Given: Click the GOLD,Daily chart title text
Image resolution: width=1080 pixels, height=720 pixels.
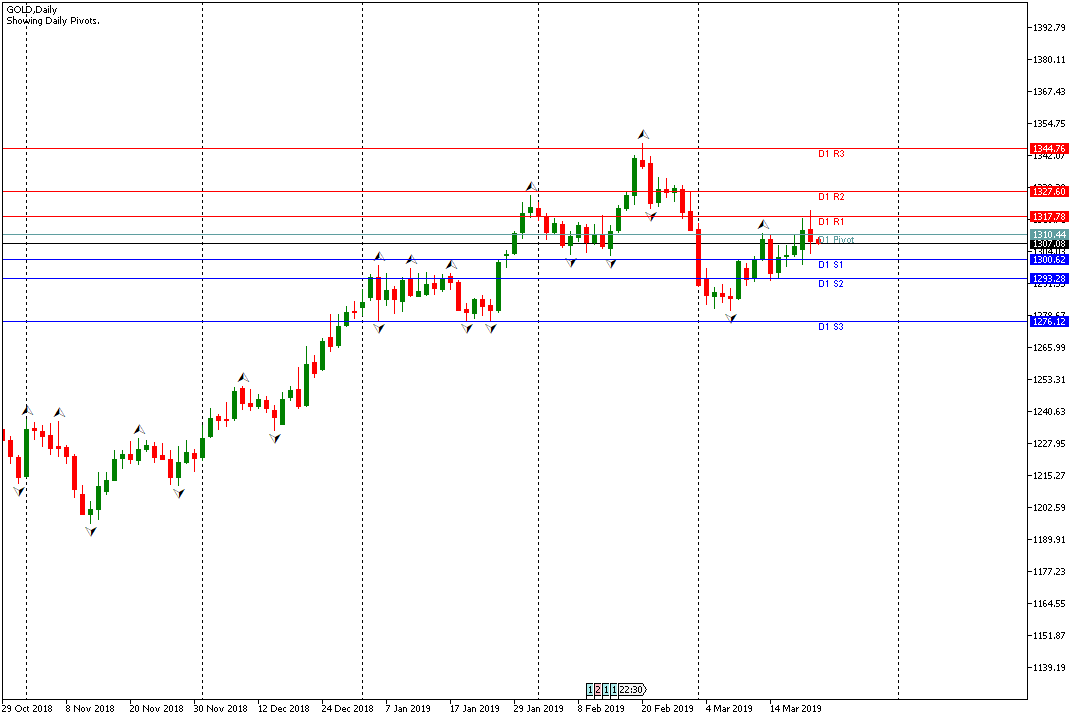Looking at the screenshot, I should point(32,10).
